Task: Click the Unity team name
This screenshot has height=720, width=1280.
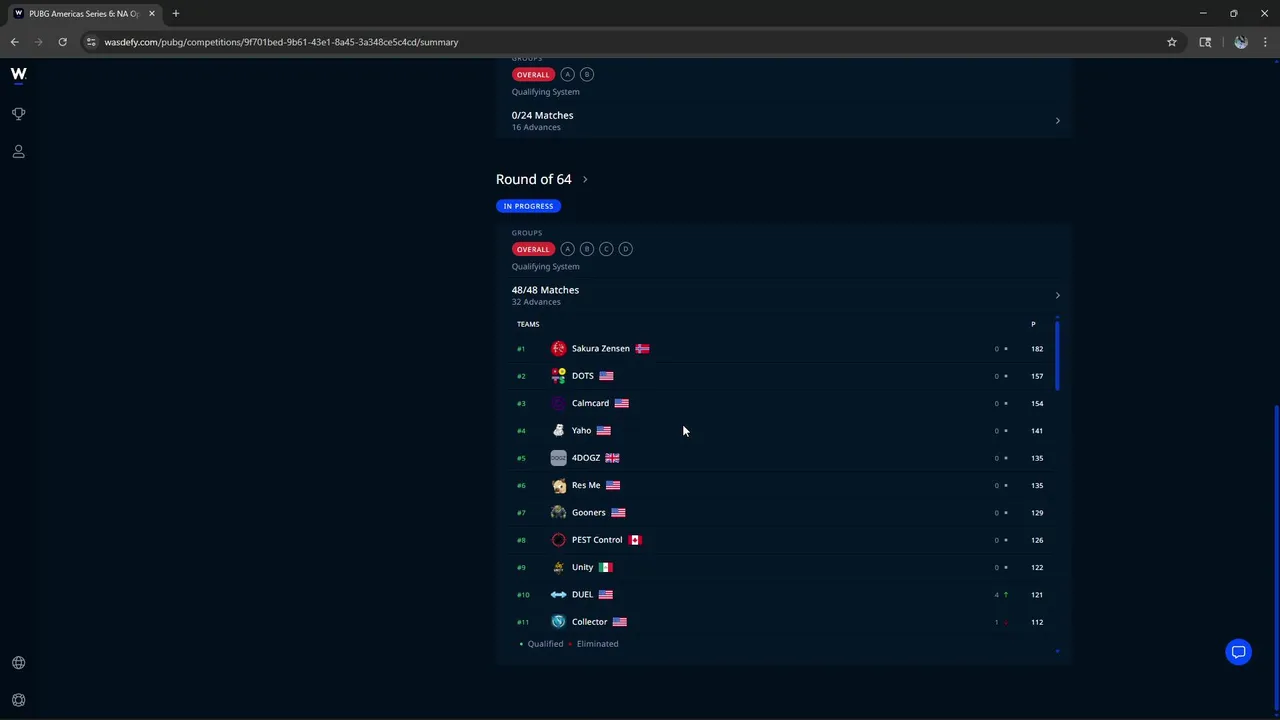Action: [582, 567]
